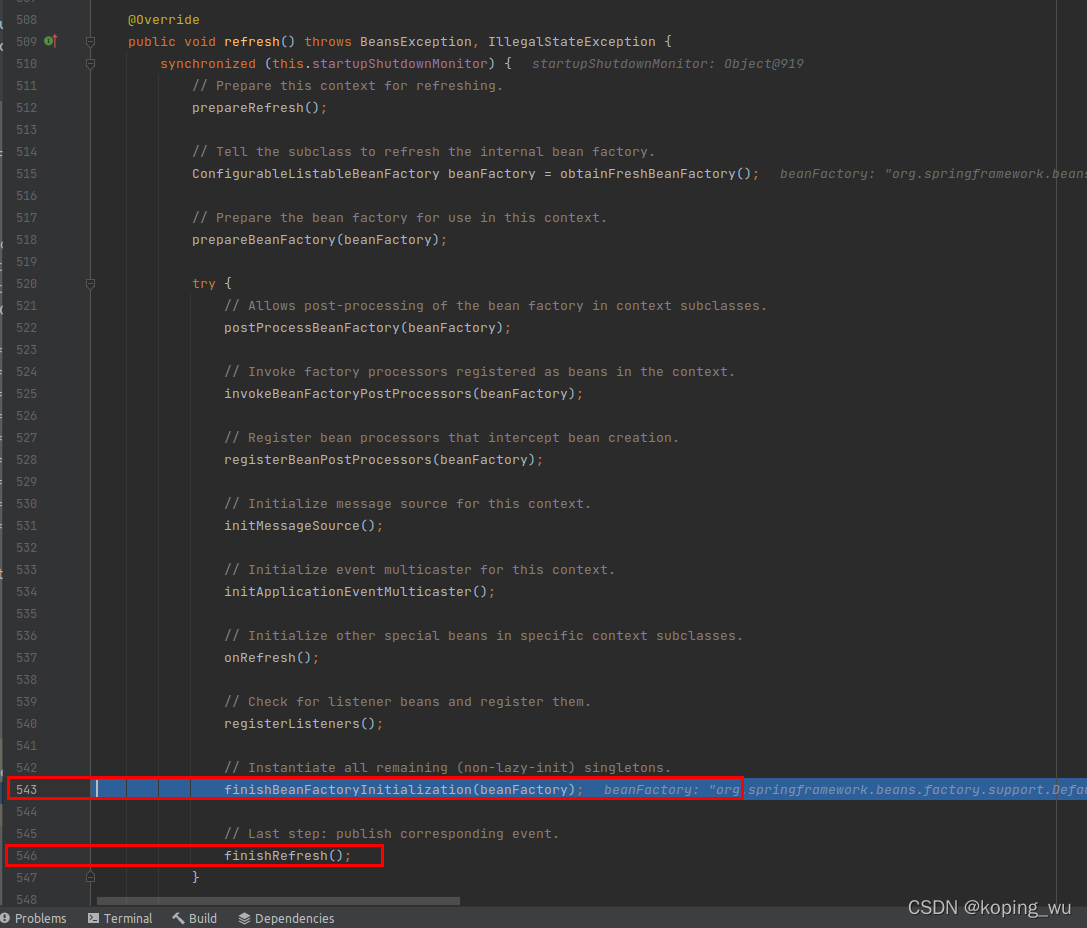
Task: Open the Build tool window tab
Action: point(195,918)
